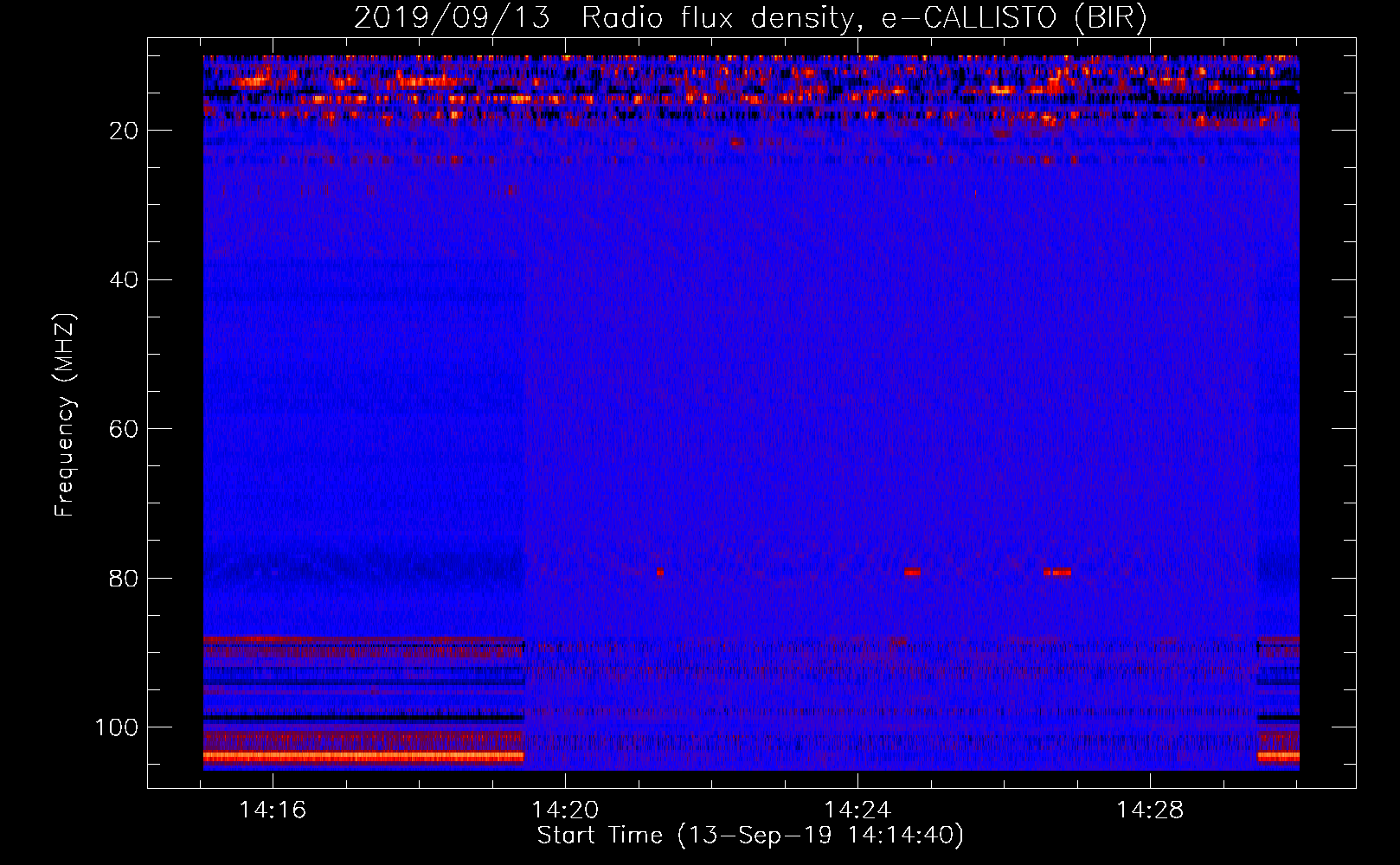Click the 14:16 time tick label
Screen dimensions: 1400x865
pyautogui.click(x=273, y=811)
